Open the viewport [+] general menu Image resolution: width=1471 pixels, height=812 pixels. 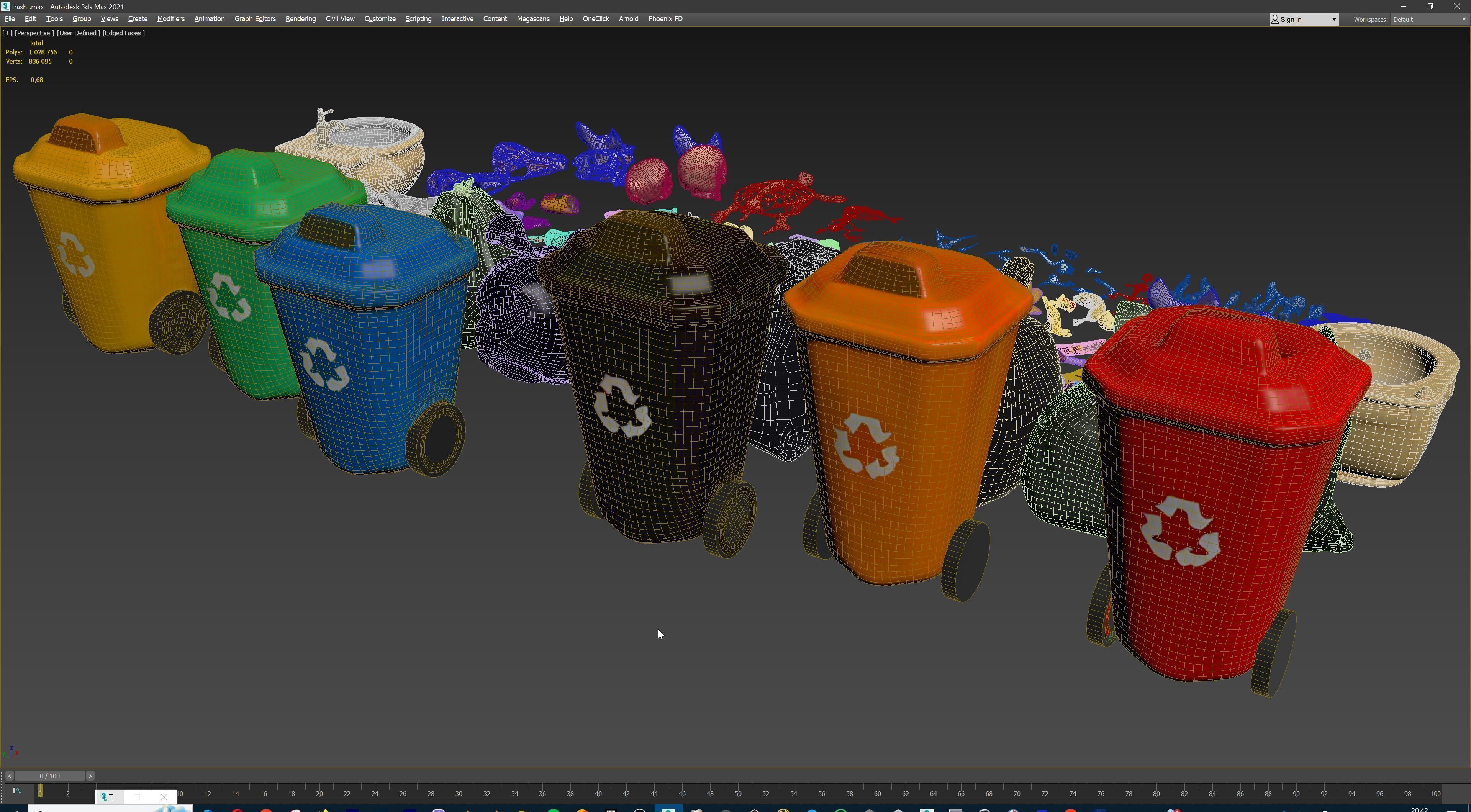pos(7,33)
